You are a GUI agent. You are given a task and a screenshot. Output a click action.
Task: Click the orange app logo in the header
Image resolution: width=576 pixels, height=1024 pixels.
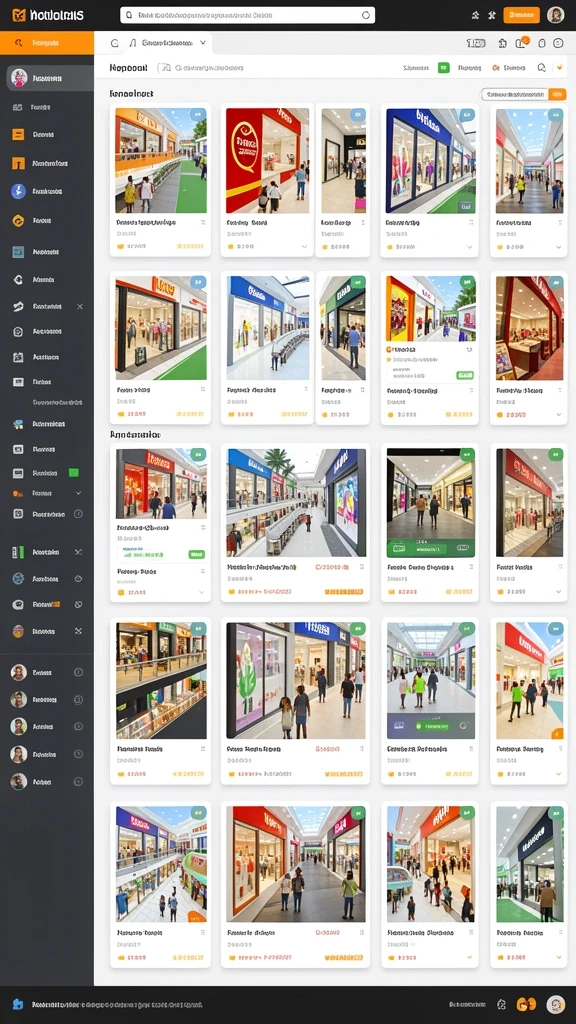18,15
